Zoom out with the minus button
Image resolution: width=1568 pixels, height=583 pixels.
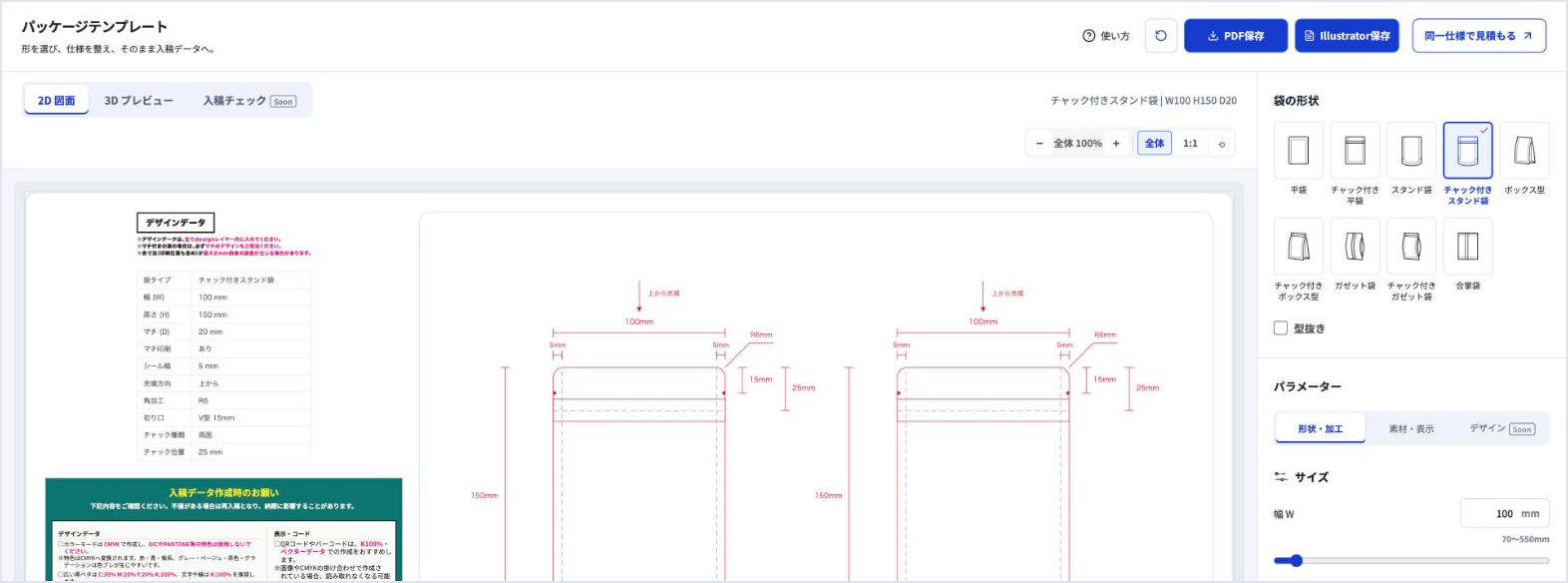point(1039,144)
